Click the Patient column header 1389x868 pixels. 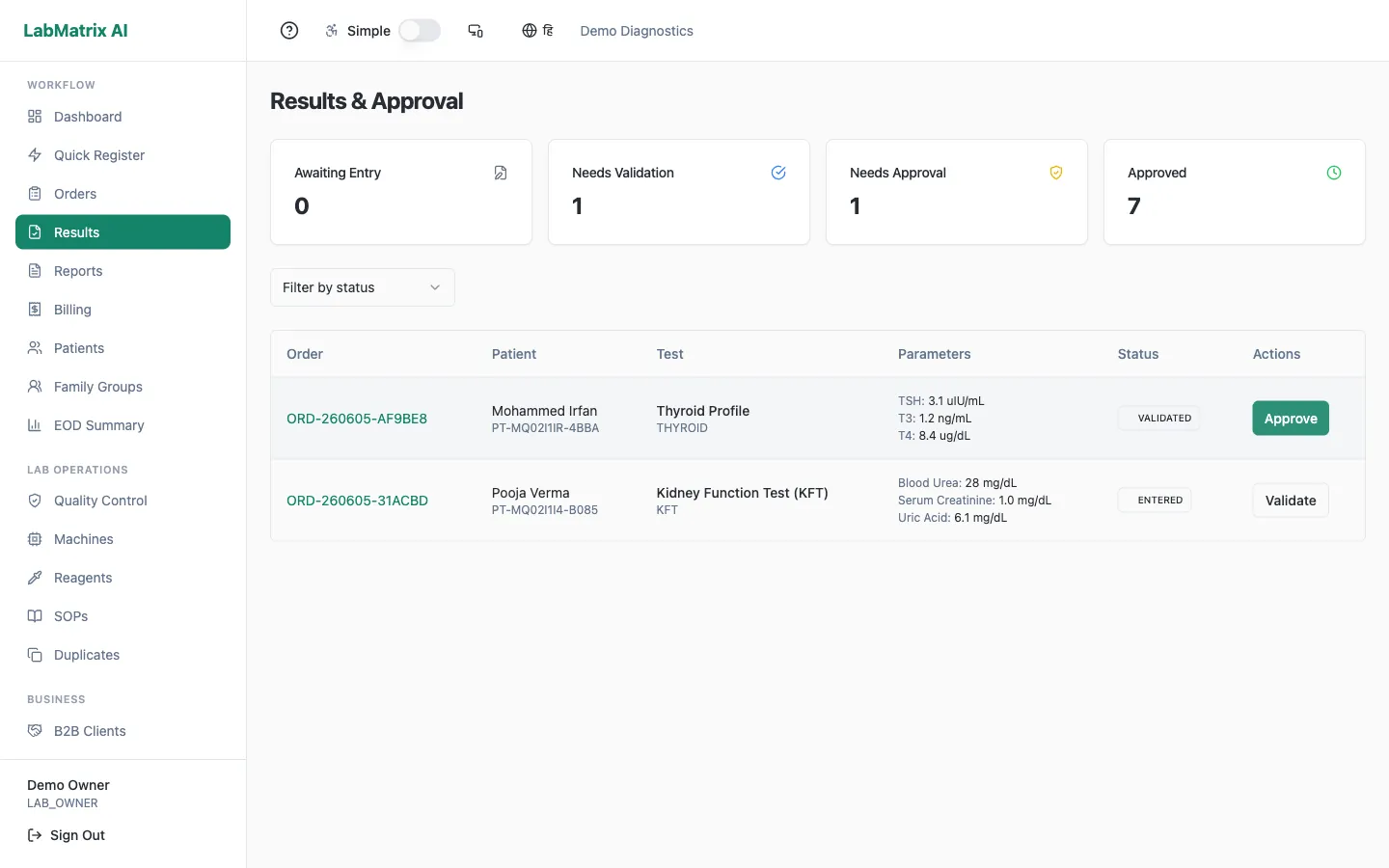pos(514,354)
